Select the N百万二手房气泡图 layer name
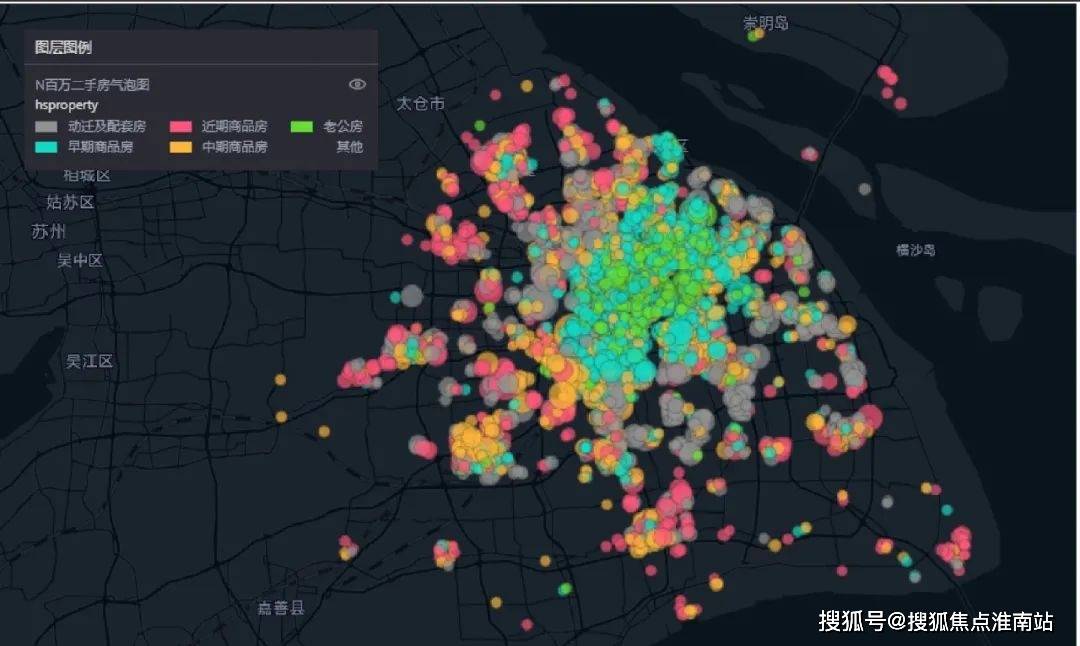 [92, 85]
